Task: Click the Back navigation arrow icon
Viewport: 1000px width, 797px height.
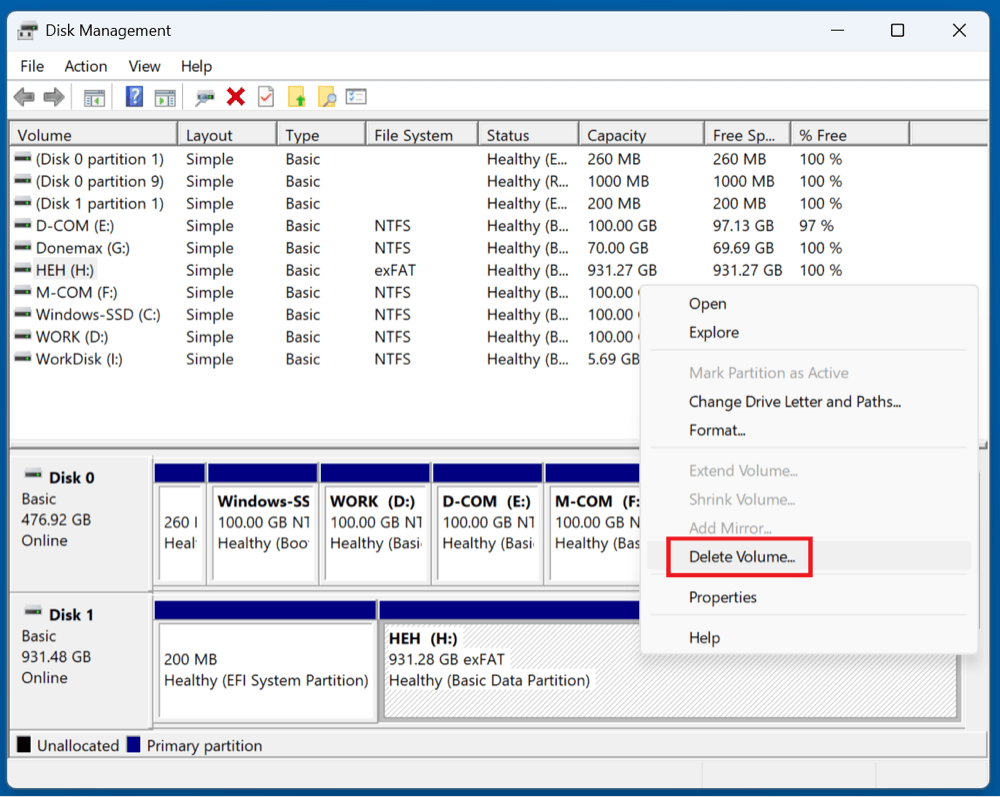Action: click(x=23, y=96)
